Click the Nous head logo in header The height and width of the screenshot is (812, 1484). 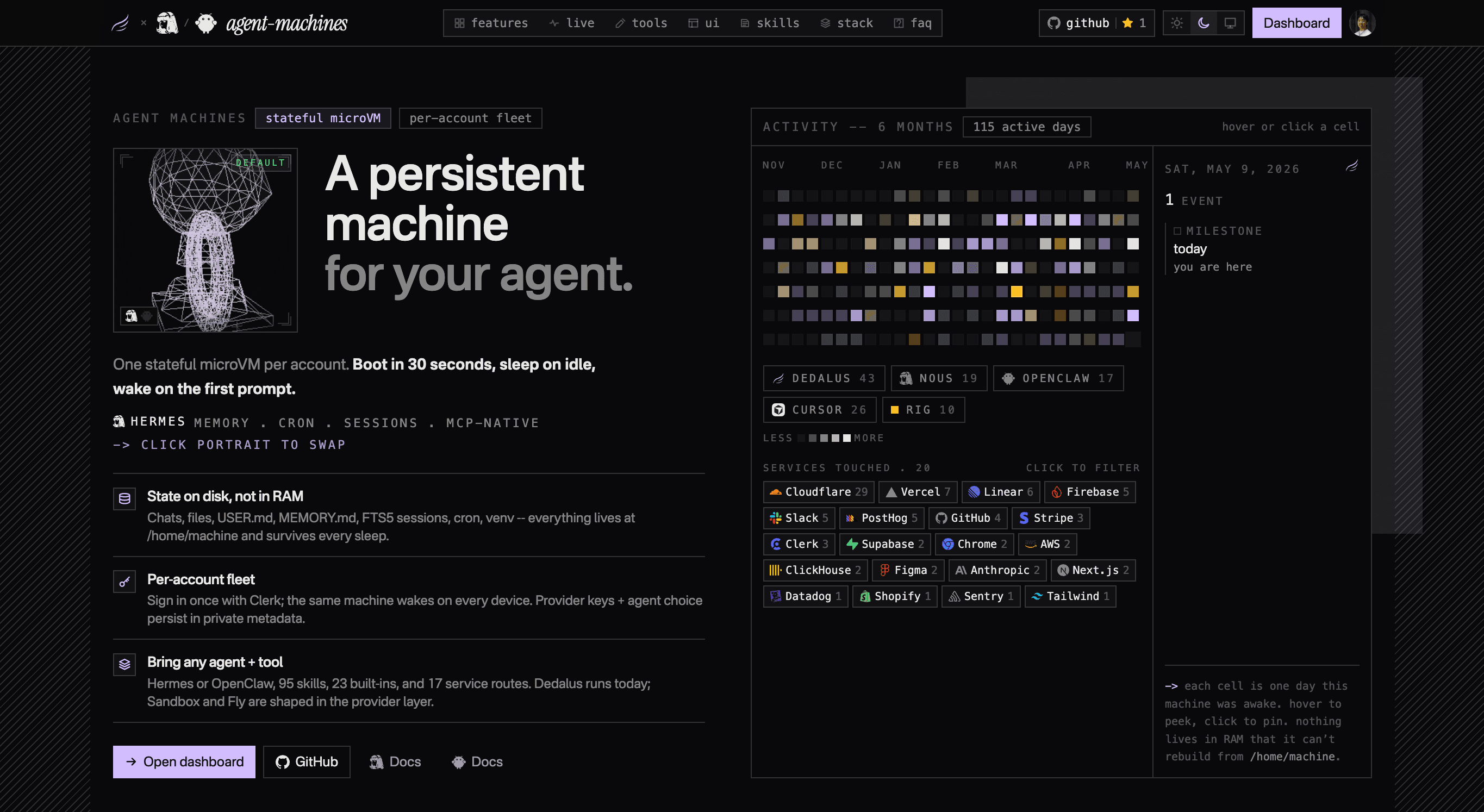(167, 23)
